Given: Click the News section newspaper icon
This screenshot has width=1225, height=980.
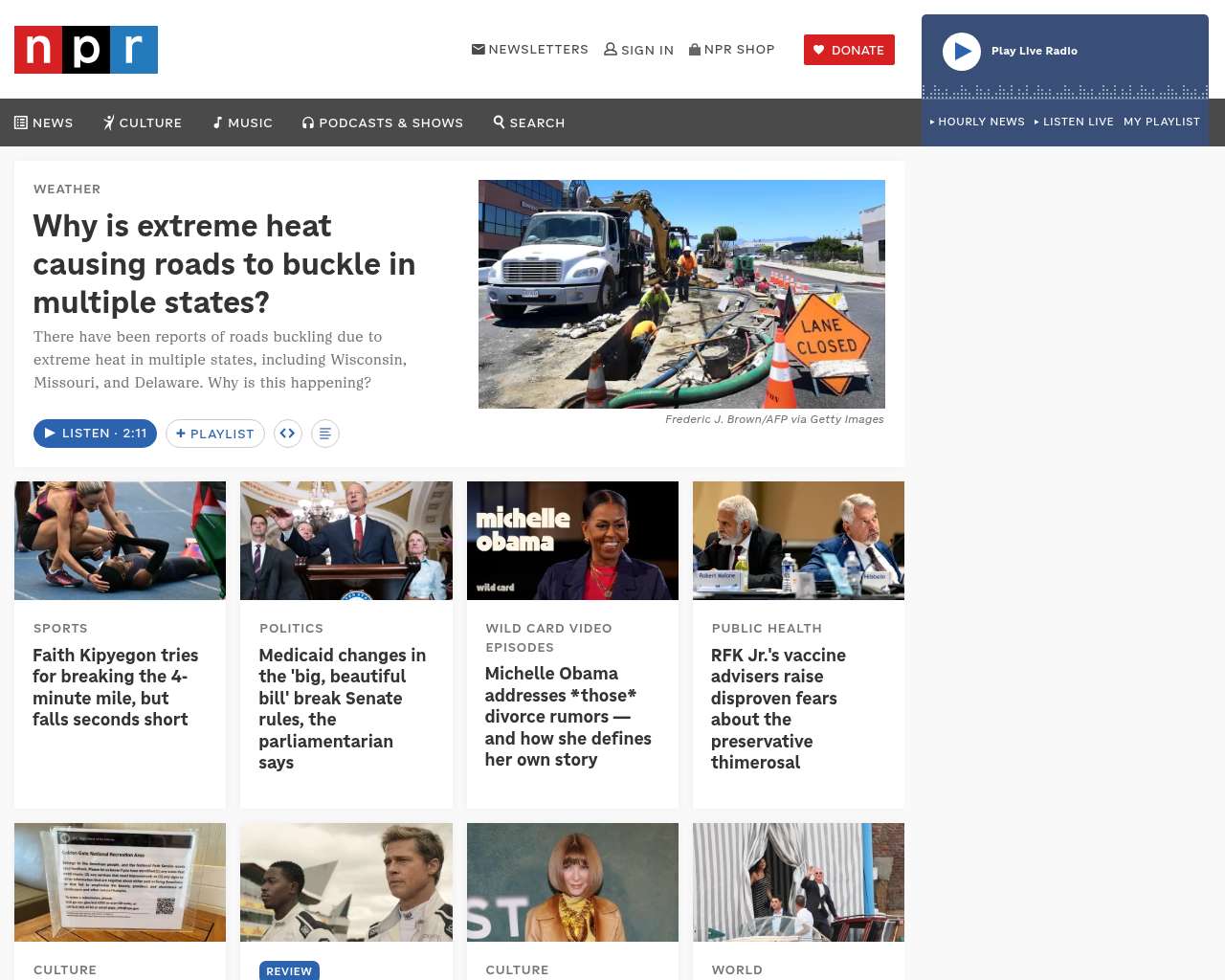Looking at the screenshot, I should 21,122.
